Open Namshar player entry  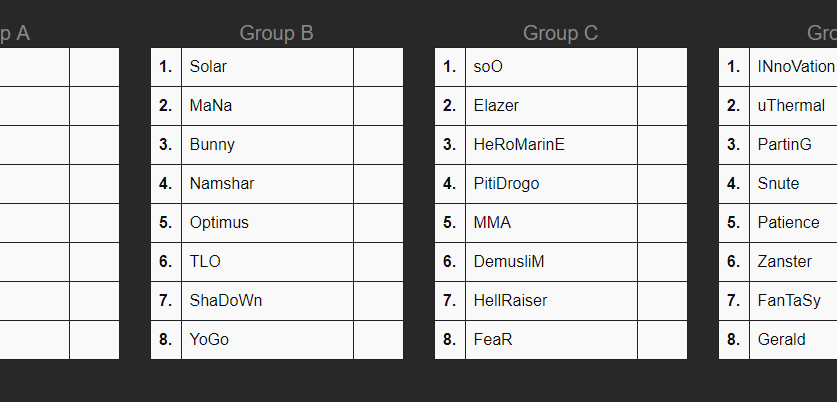pos(221,184)
